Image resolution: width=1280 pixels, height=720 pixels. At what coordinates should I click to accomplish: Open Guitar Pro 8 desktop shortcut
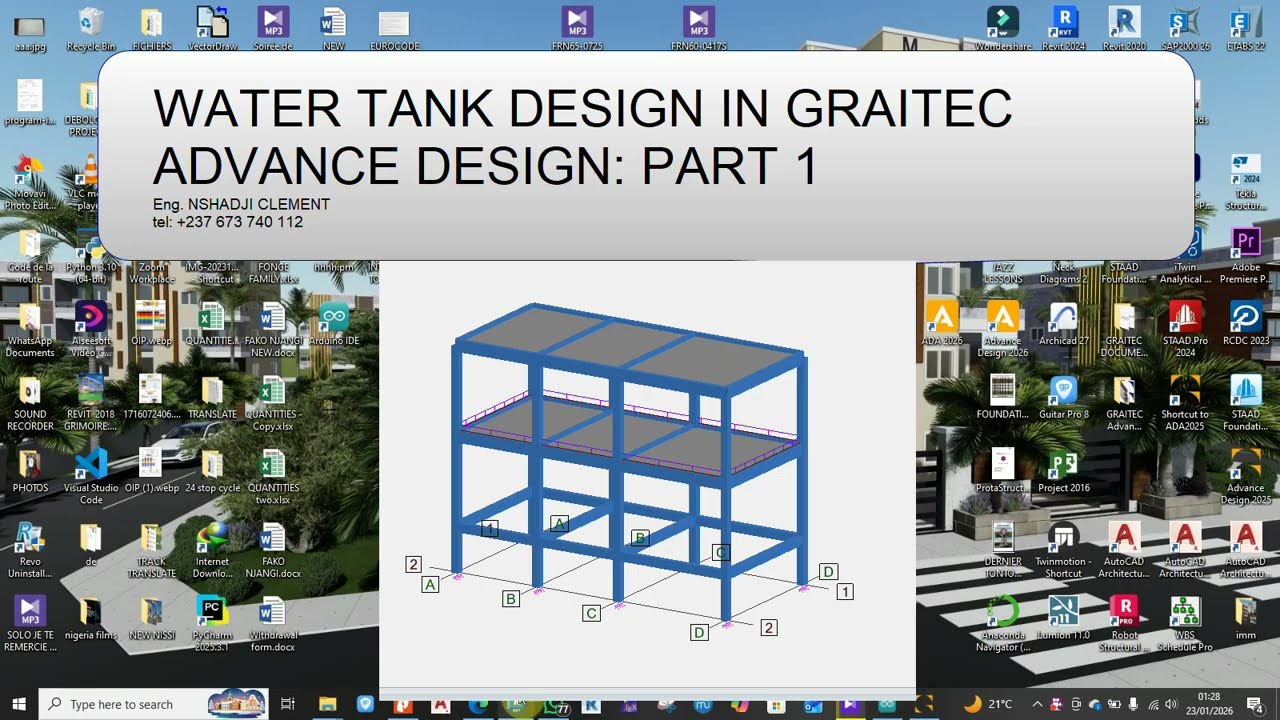pos(1063,396)
